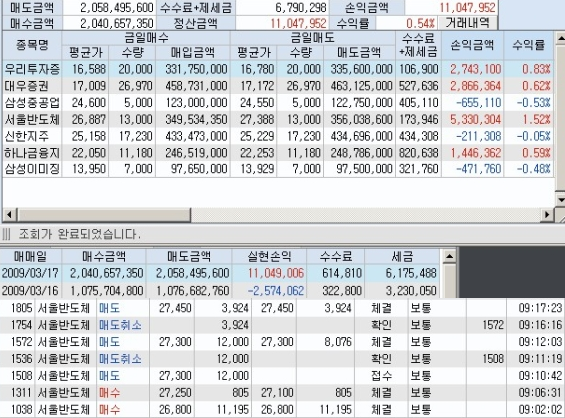This screenshot has width=565, height=418.
Task: Click loss value -211,308
Action: (478, 136)
